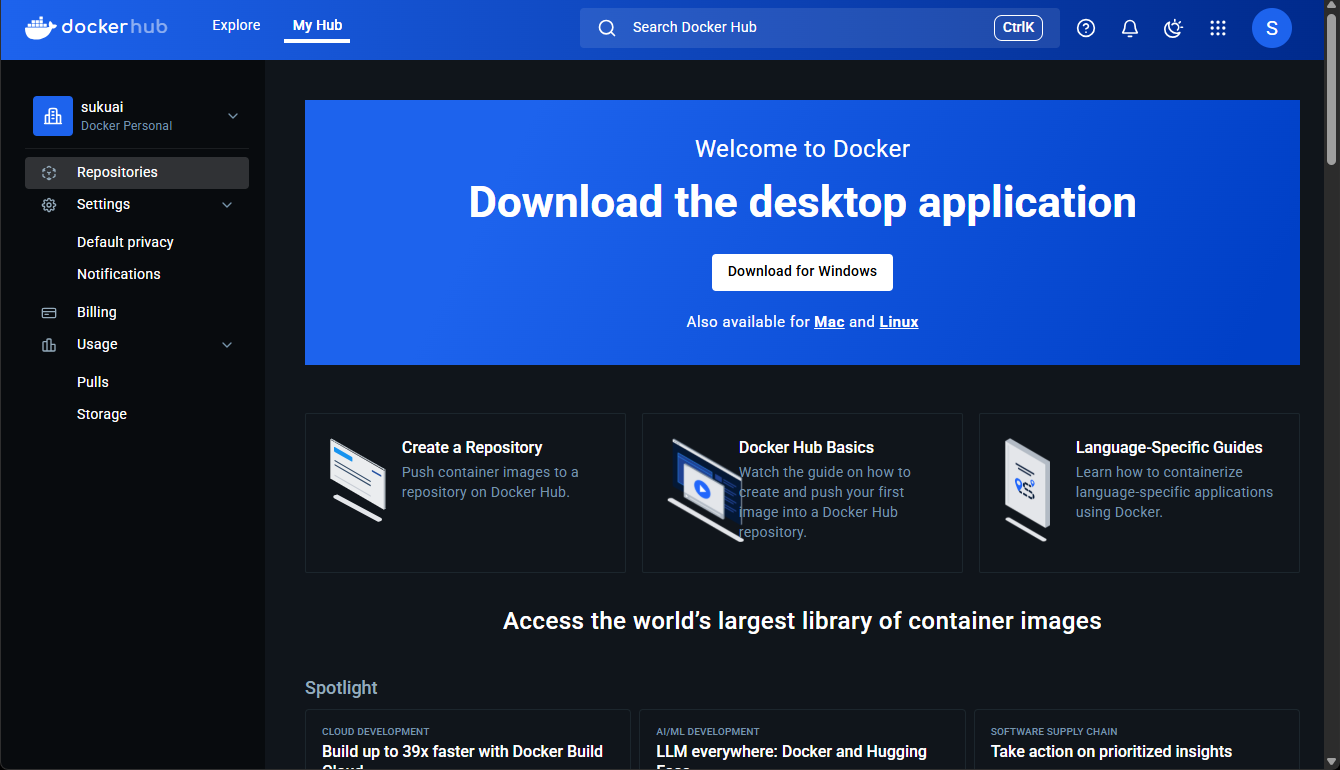Expand the sukuai account switcher chevron
Image resolution: width=1340 pixels, height=770 pixels.
click(233, 116)
